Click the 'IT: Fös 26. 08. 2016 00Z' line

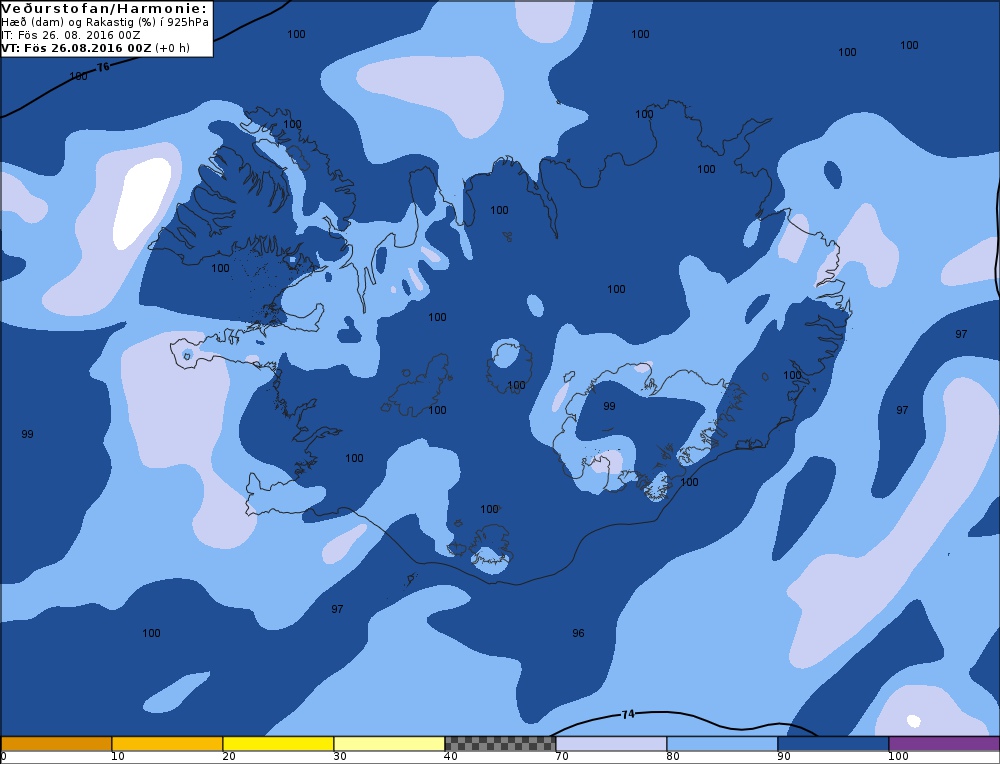71,35
